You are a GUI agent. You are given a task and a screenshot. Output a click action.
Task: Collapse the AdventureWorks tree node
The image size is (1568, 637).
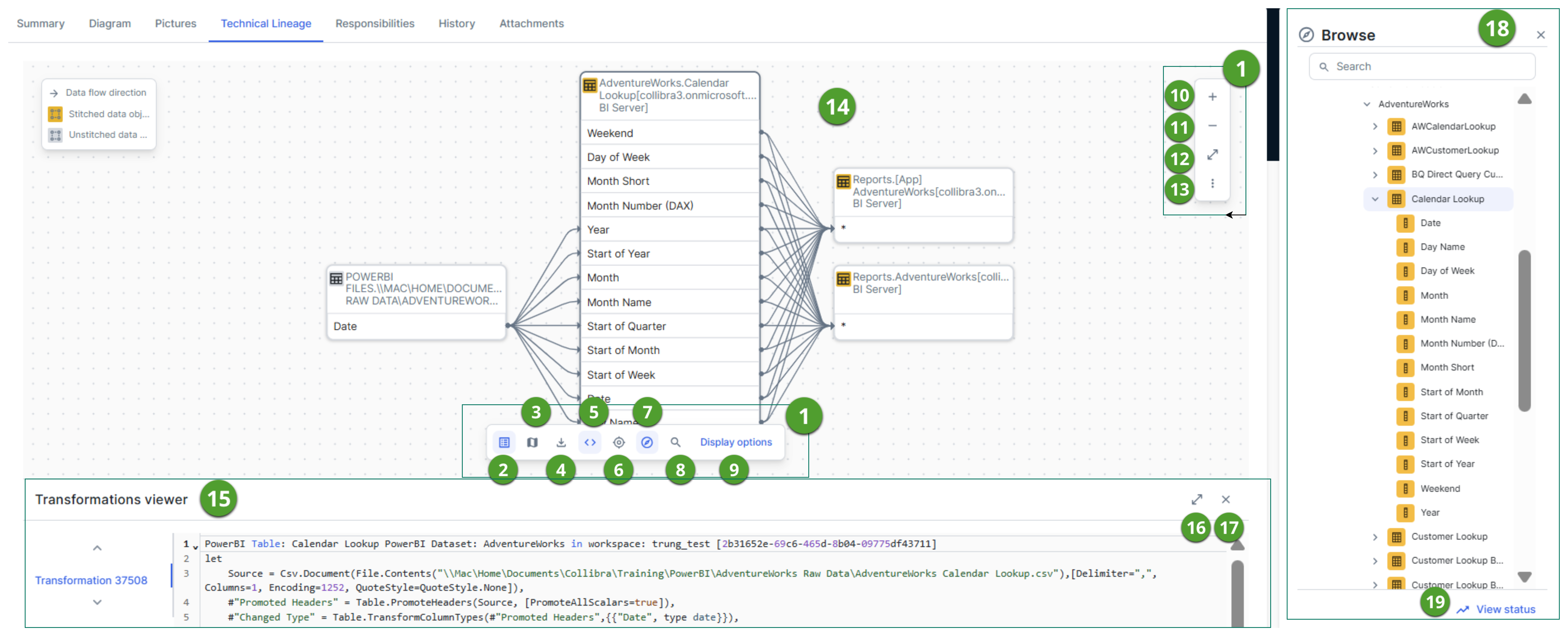[1367, 104]
